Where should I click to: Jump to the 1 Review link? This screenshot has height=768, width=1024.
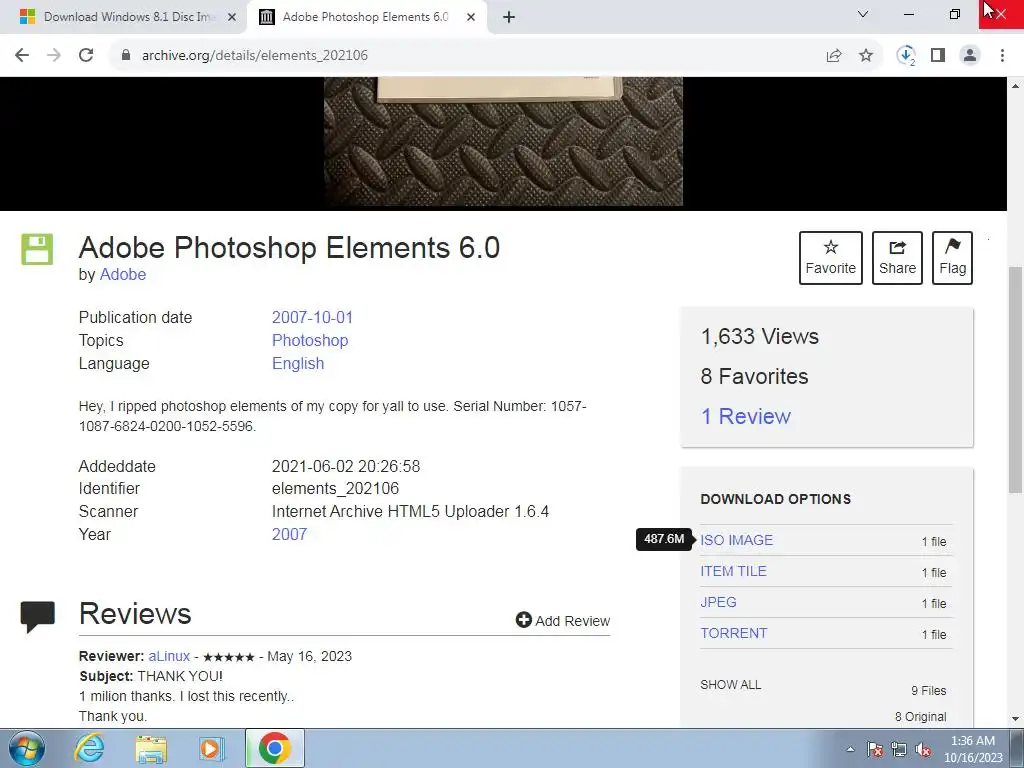[x=745, y=416]
